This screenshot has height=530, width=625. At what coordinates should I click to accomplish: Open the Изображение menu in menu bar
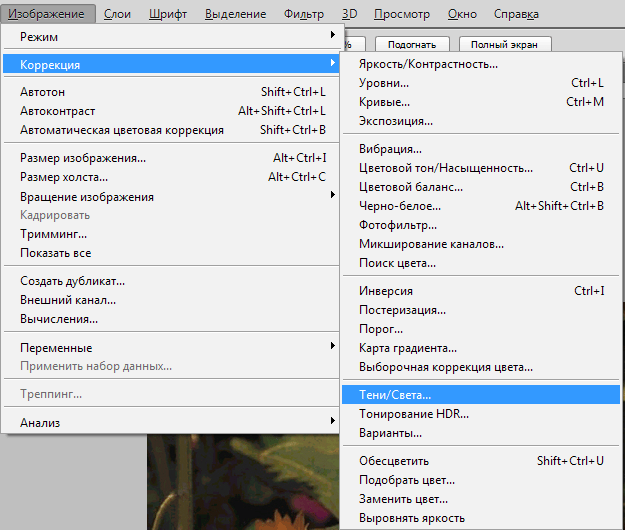coord(47,14)
